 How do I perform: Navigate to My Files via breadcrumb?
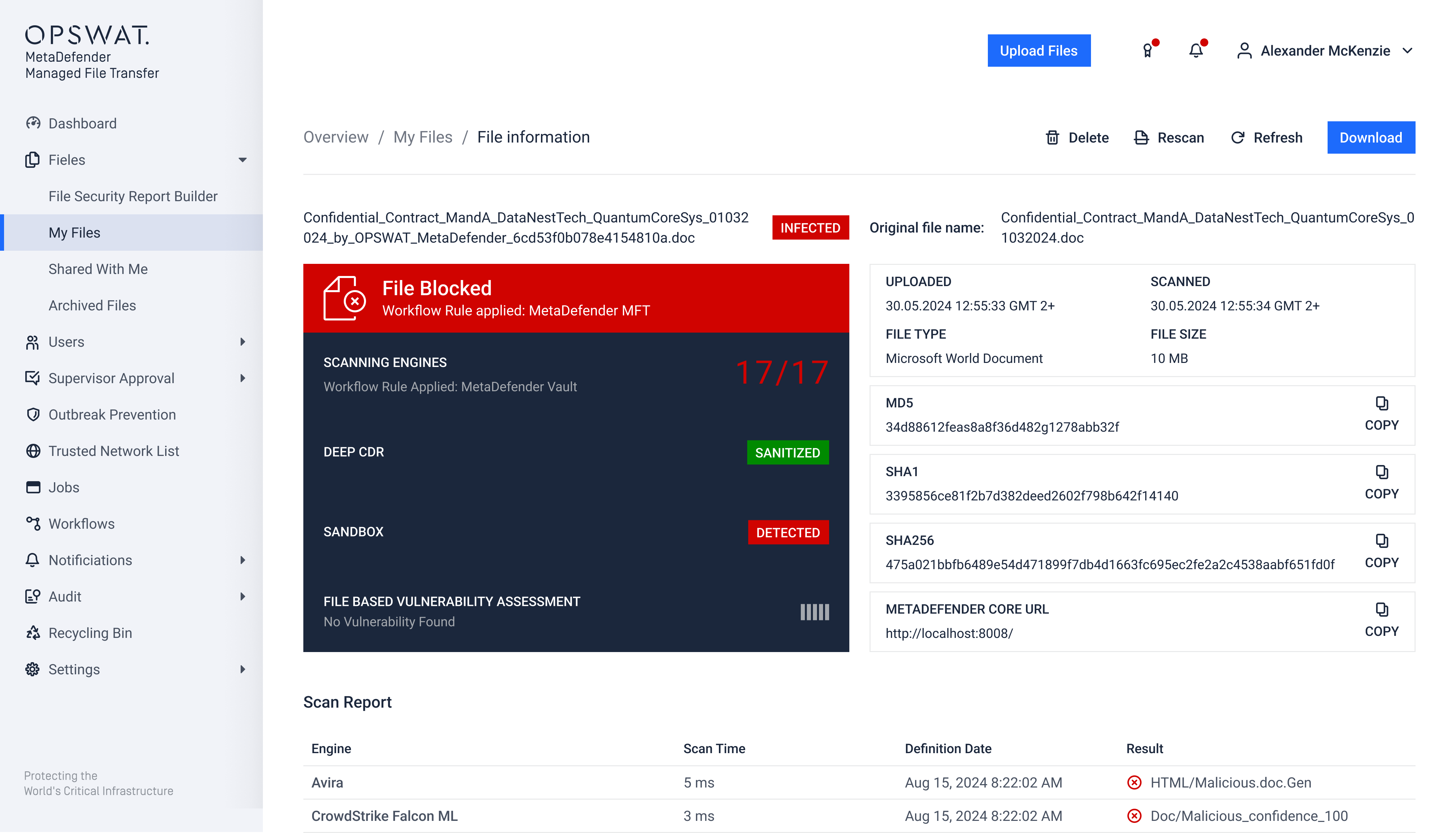423,137
